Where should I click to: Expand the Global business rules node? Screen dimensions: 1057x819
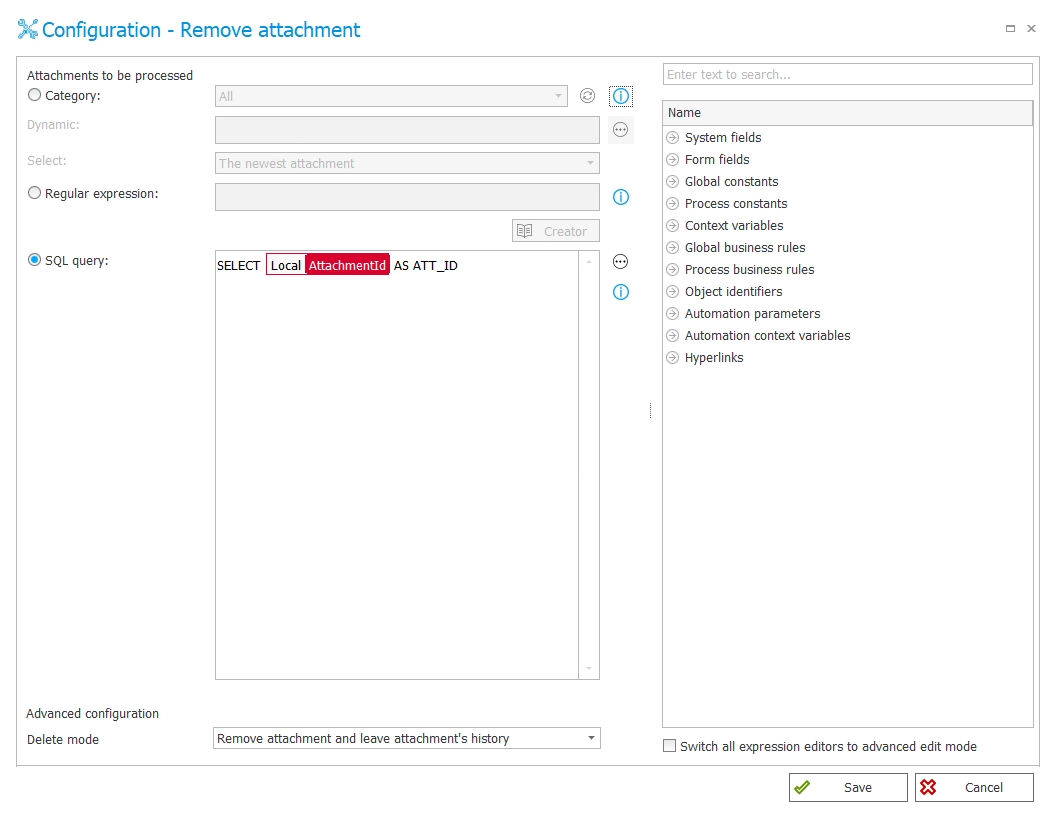coord(673,248)
